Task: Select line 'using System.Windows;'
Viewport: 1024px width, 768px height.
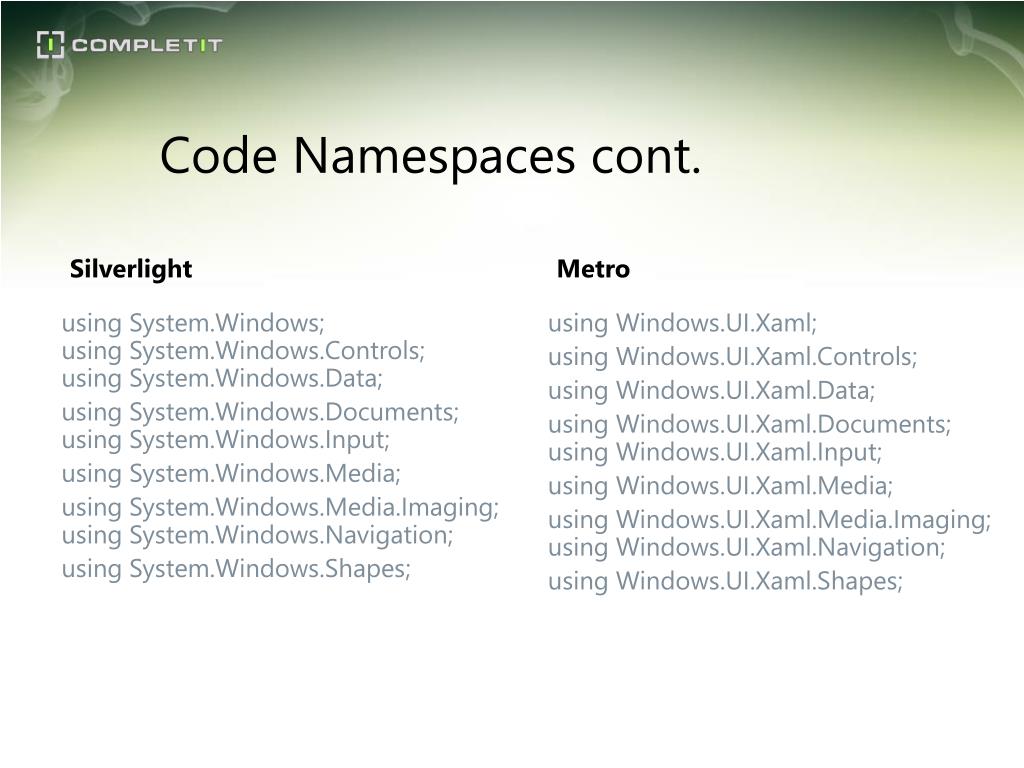Action: pos(193,323)
